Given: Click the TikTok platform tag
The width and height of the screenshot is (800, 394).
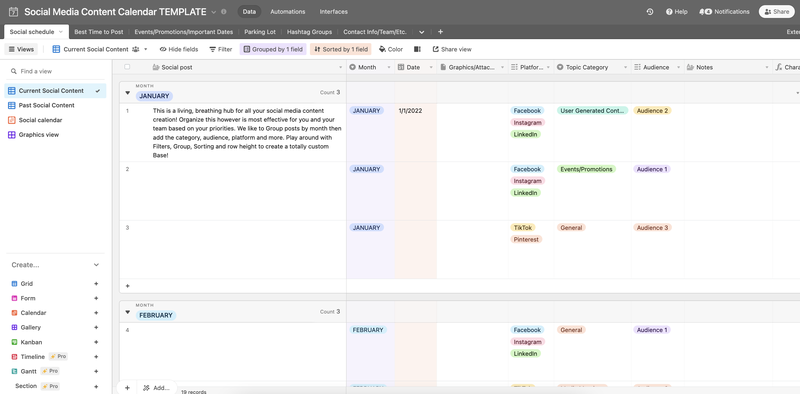Looking at the screenshot, I should tap(523, 228).
